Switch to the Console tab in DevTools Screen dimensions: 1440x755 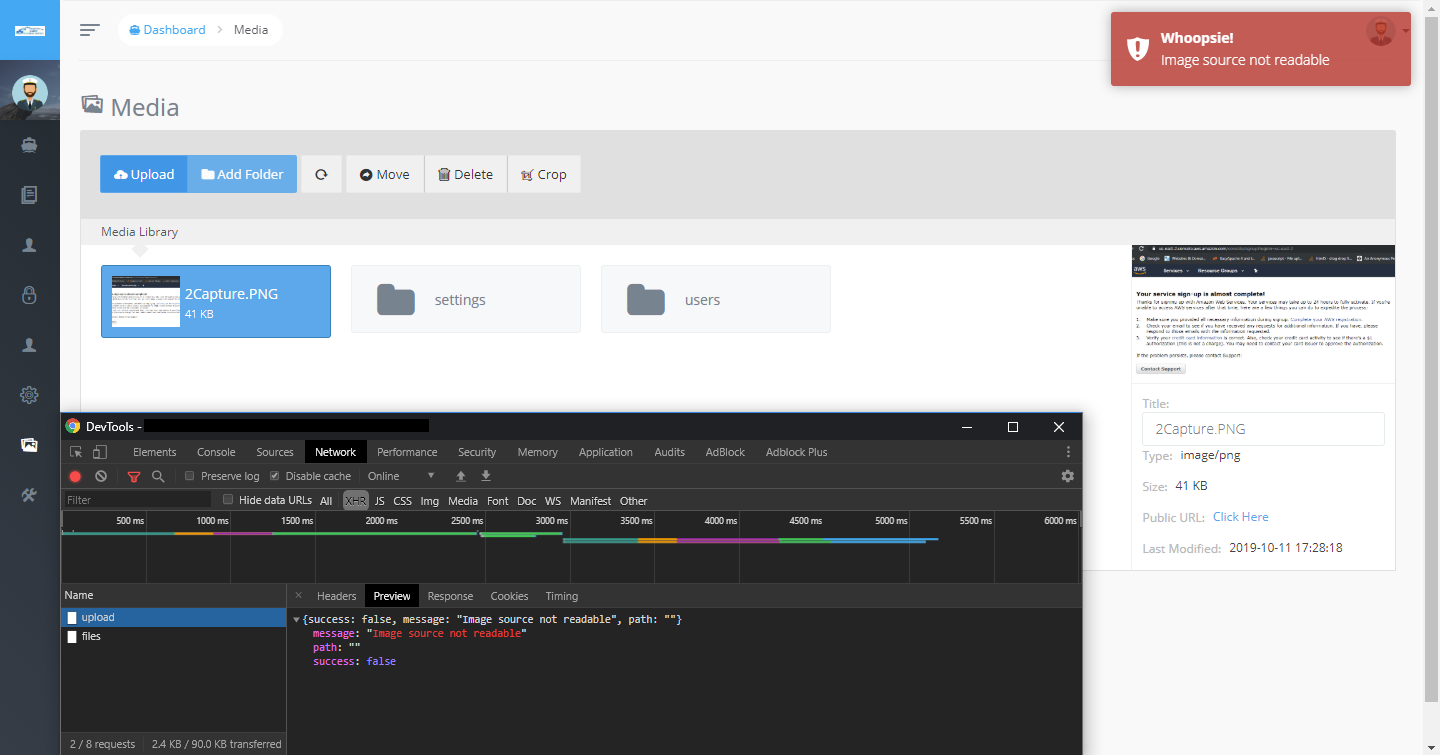coord(216,452)
